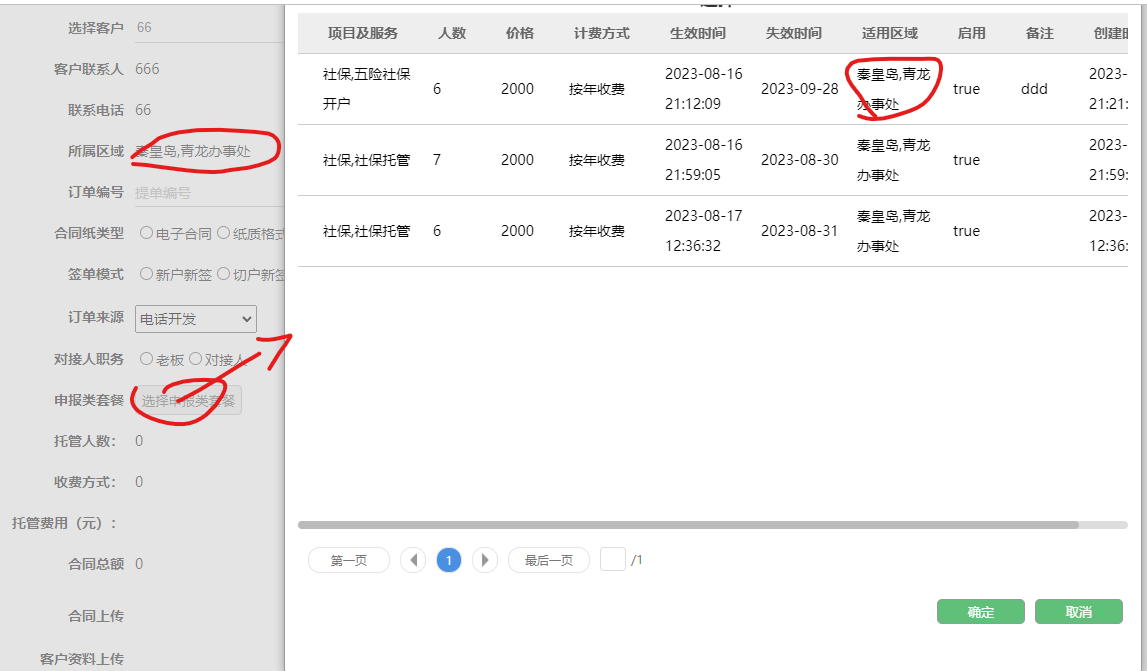
Task: Select page 1 in pagination
Action: point(448,561)
